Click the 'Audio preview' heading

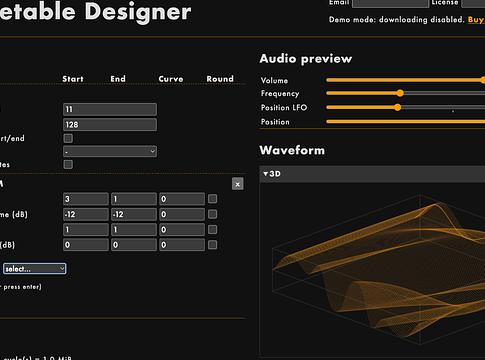click(x=306, y=59)
